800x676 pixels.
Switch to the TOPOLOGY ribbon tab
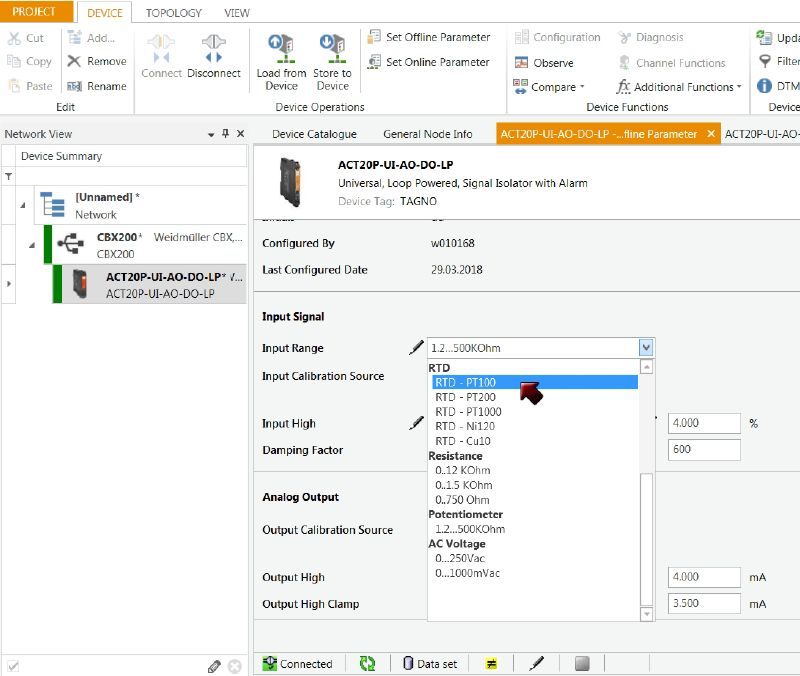(x=173, y=13)
